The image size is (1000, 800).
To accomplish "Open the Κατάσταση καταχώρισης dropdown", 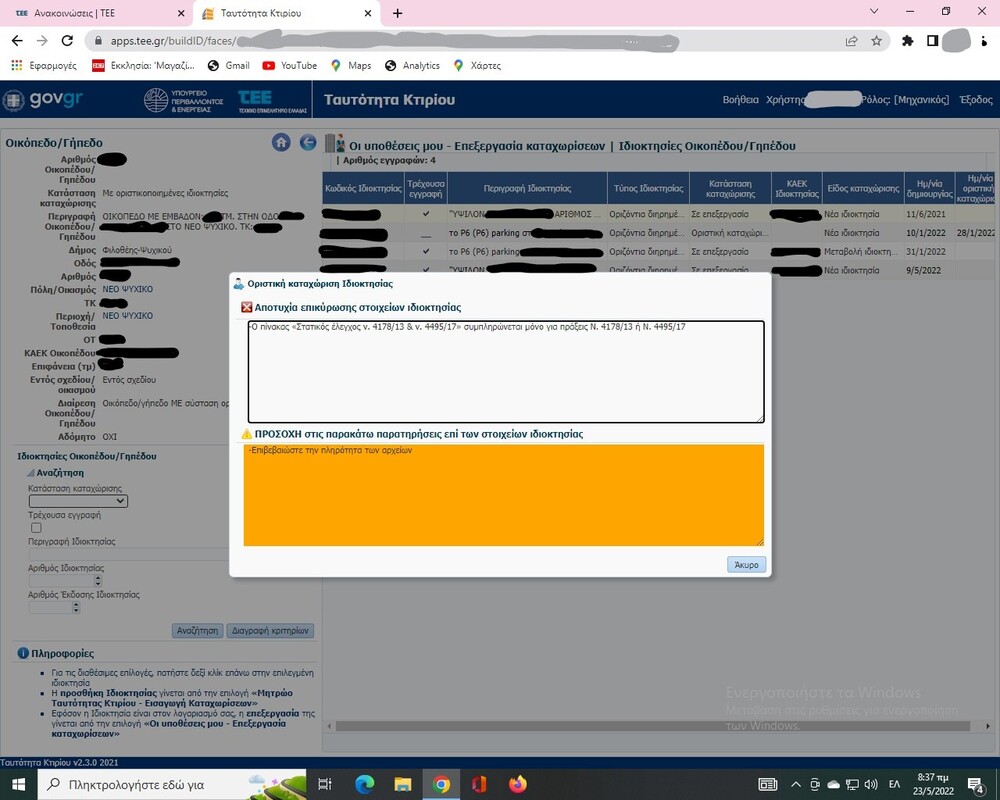I will point(78,501).
